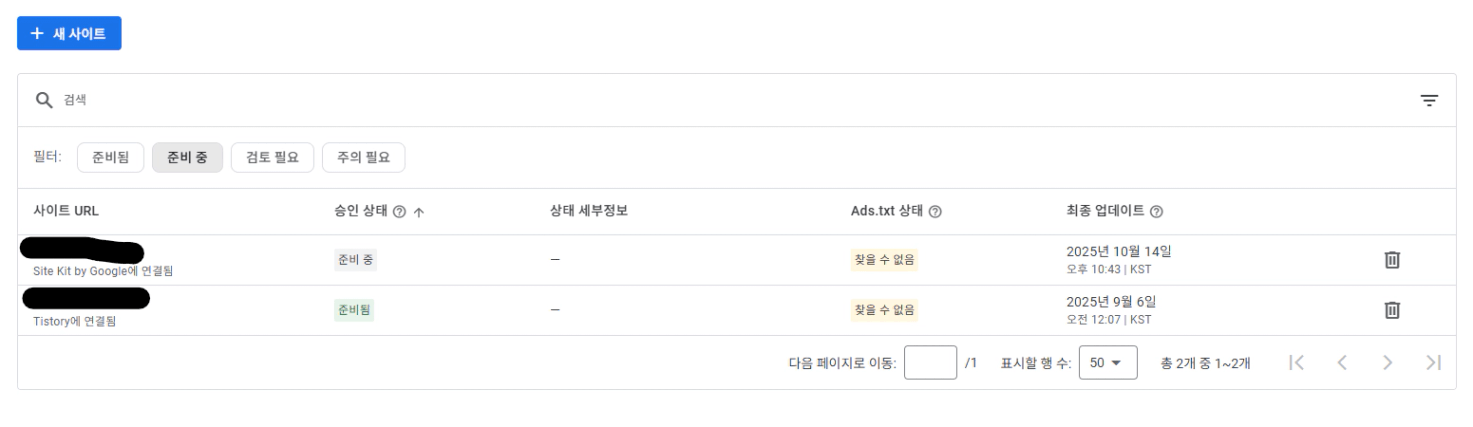
Task: Show help for 최종 업데이트 column
Action: [1156, 212]
